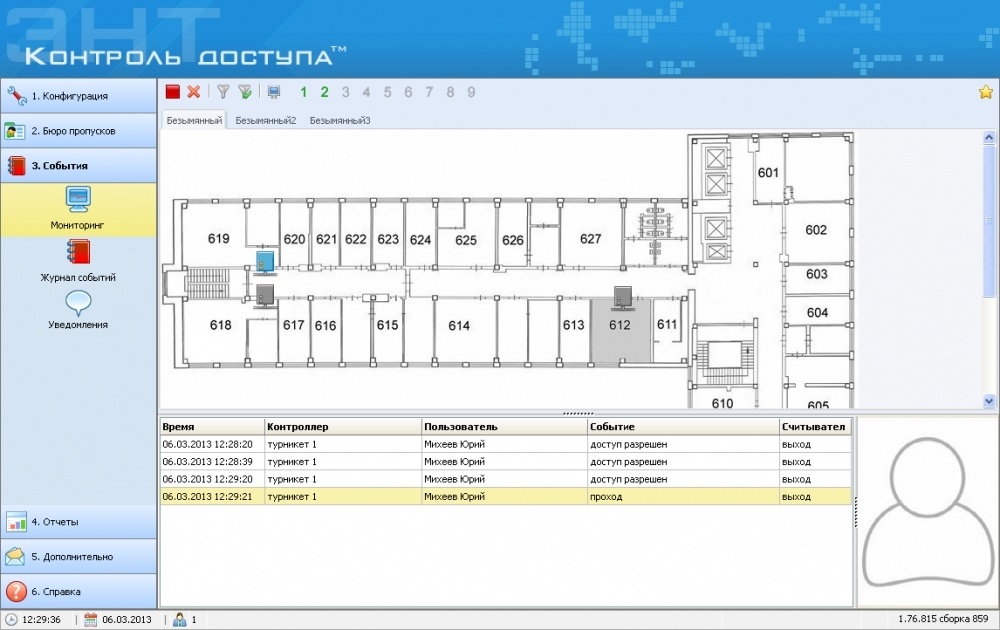Image resolution: width=1000 pixels, height=630 pixels.
Task: Click room 627 on floor plan
Action: 591,239
